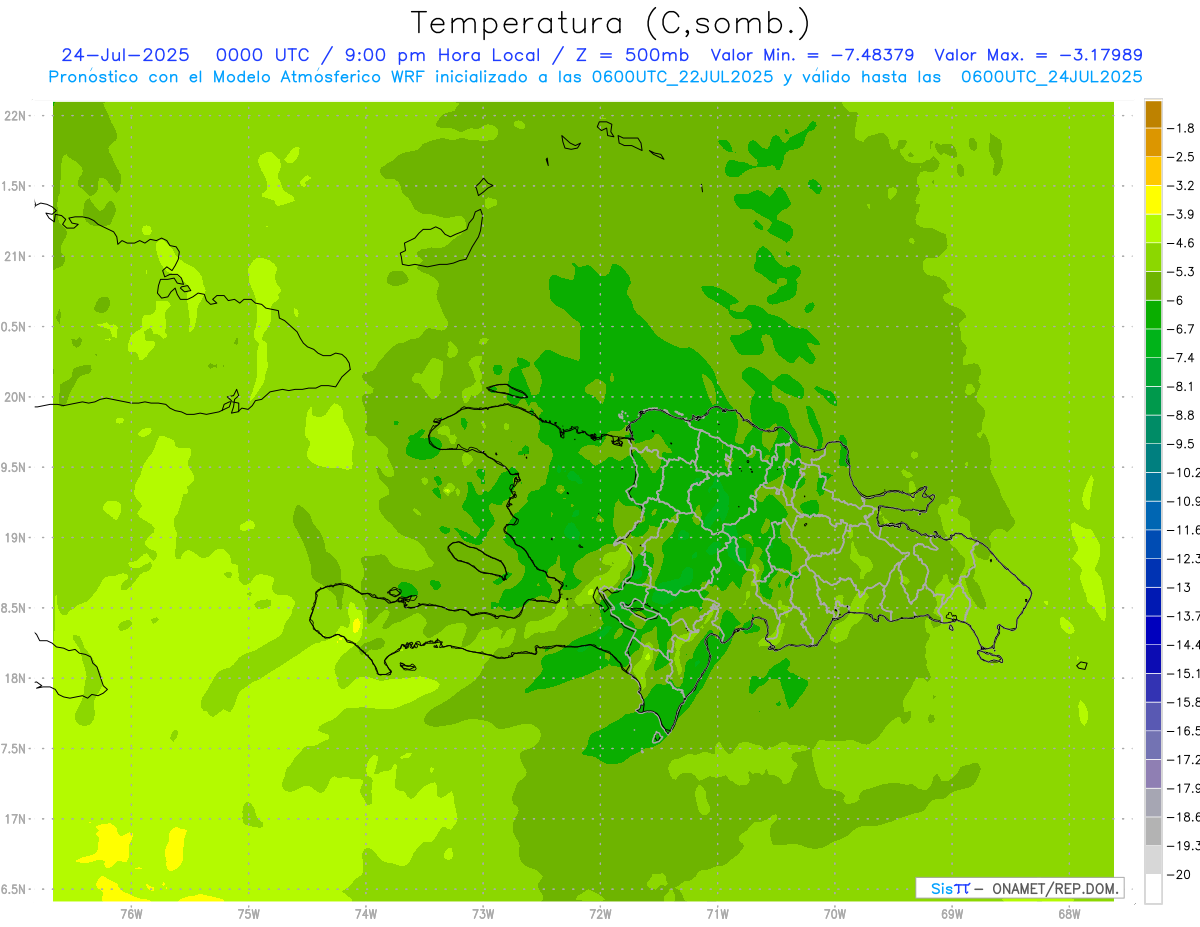
Task: Click the 22N latitude axis label
Action: (16, 116)
